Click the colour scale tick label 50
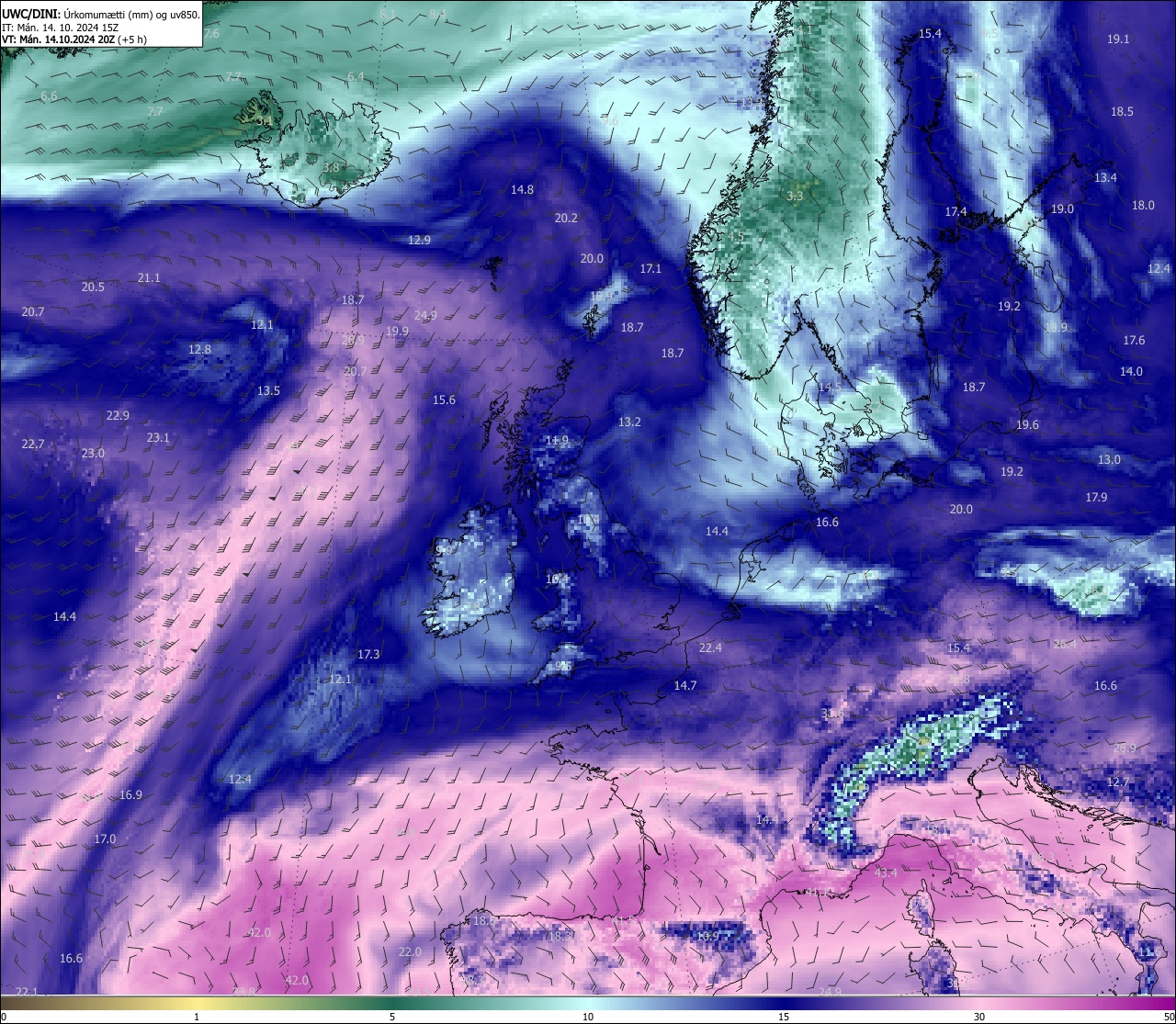 (1169, 1017)
